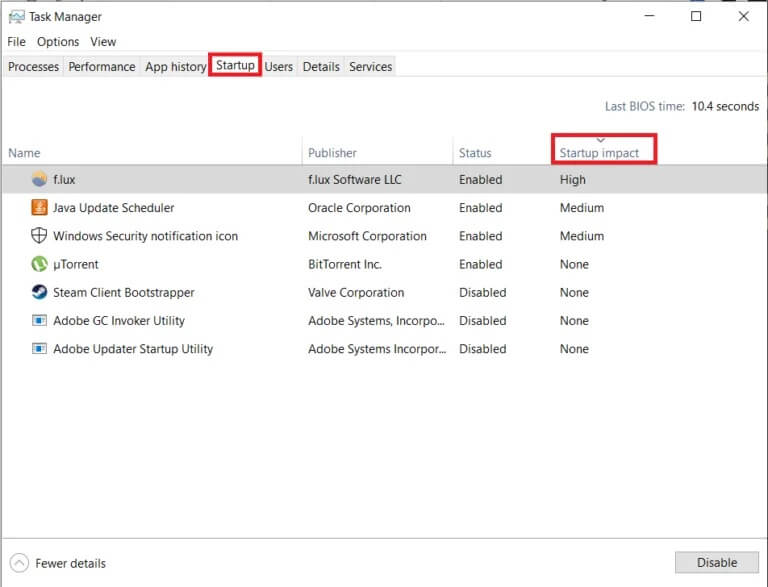Select the Startup tab

click(235, 65)
